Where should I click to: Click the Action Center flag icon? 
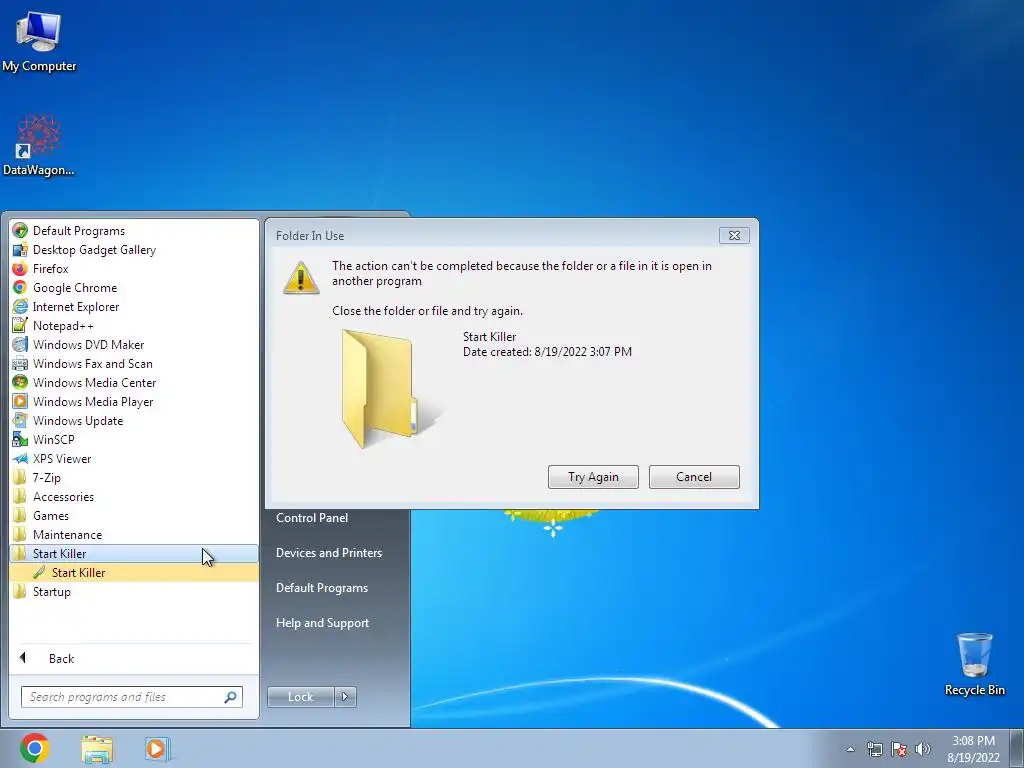coord(899,749)
